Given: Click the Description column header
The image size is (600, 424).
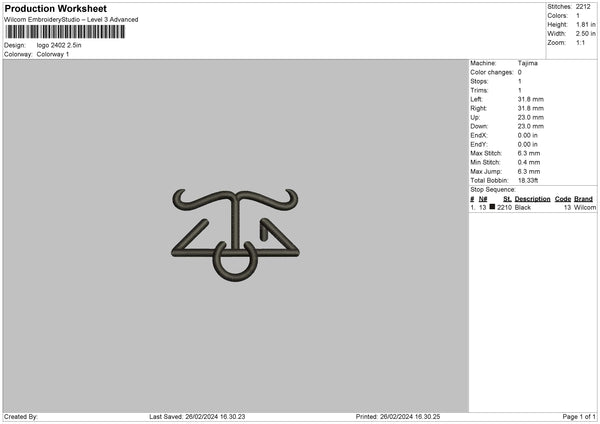Looking at the screenshot, I should [532, 199].
